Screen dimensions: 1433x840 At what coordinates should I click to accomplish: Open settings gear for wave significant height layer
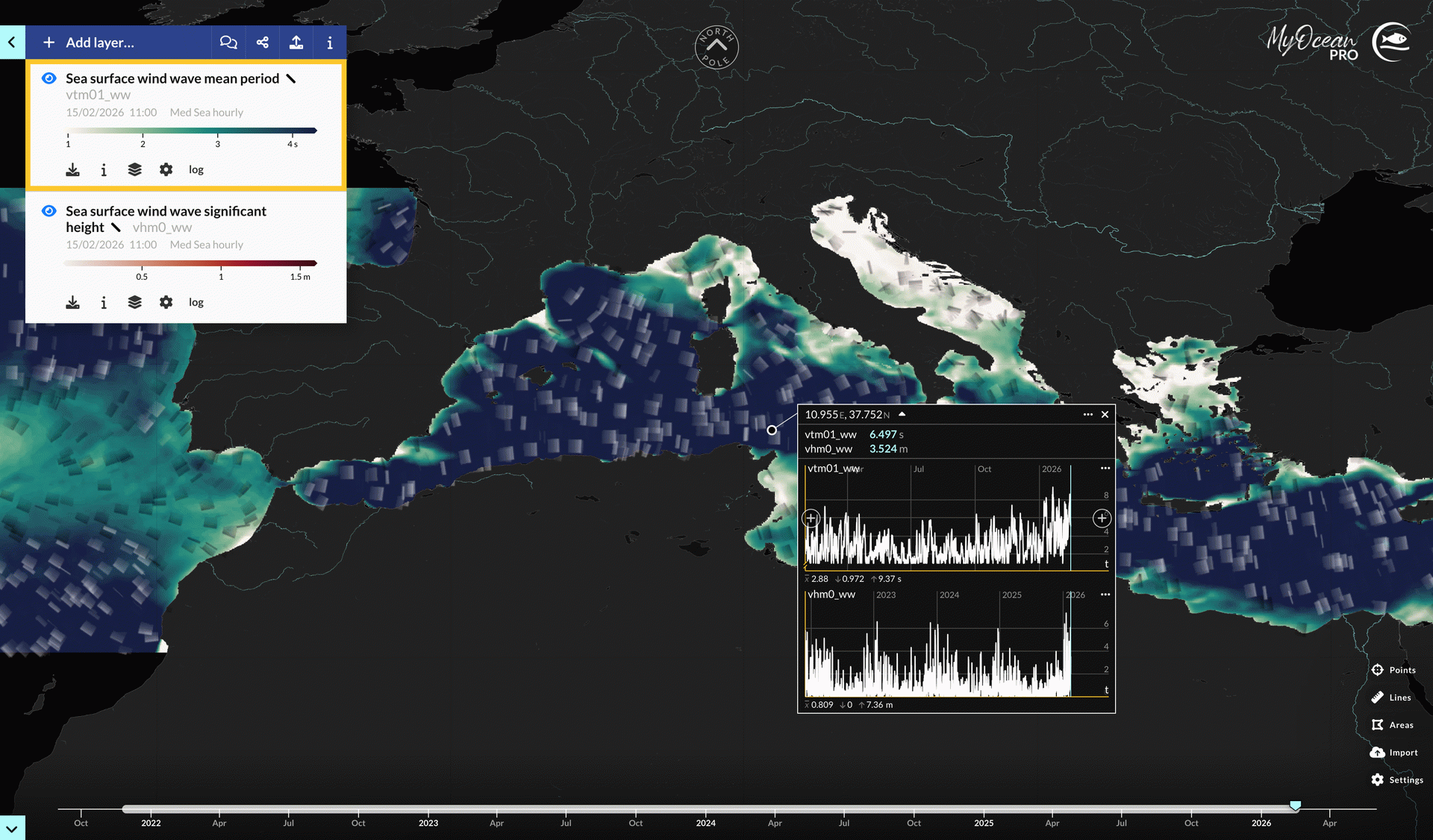pyautogui.click(x=166, y=302)
